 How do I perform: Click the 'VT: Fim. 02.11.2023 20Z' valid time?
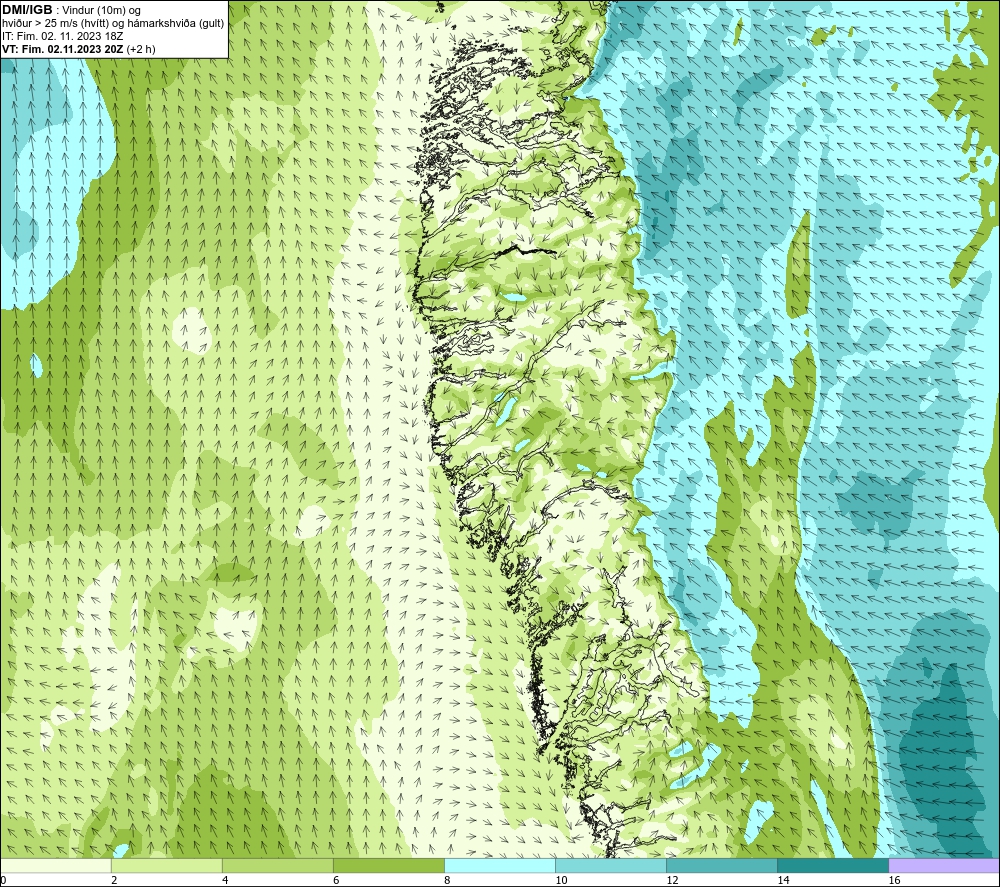(62, 49)
